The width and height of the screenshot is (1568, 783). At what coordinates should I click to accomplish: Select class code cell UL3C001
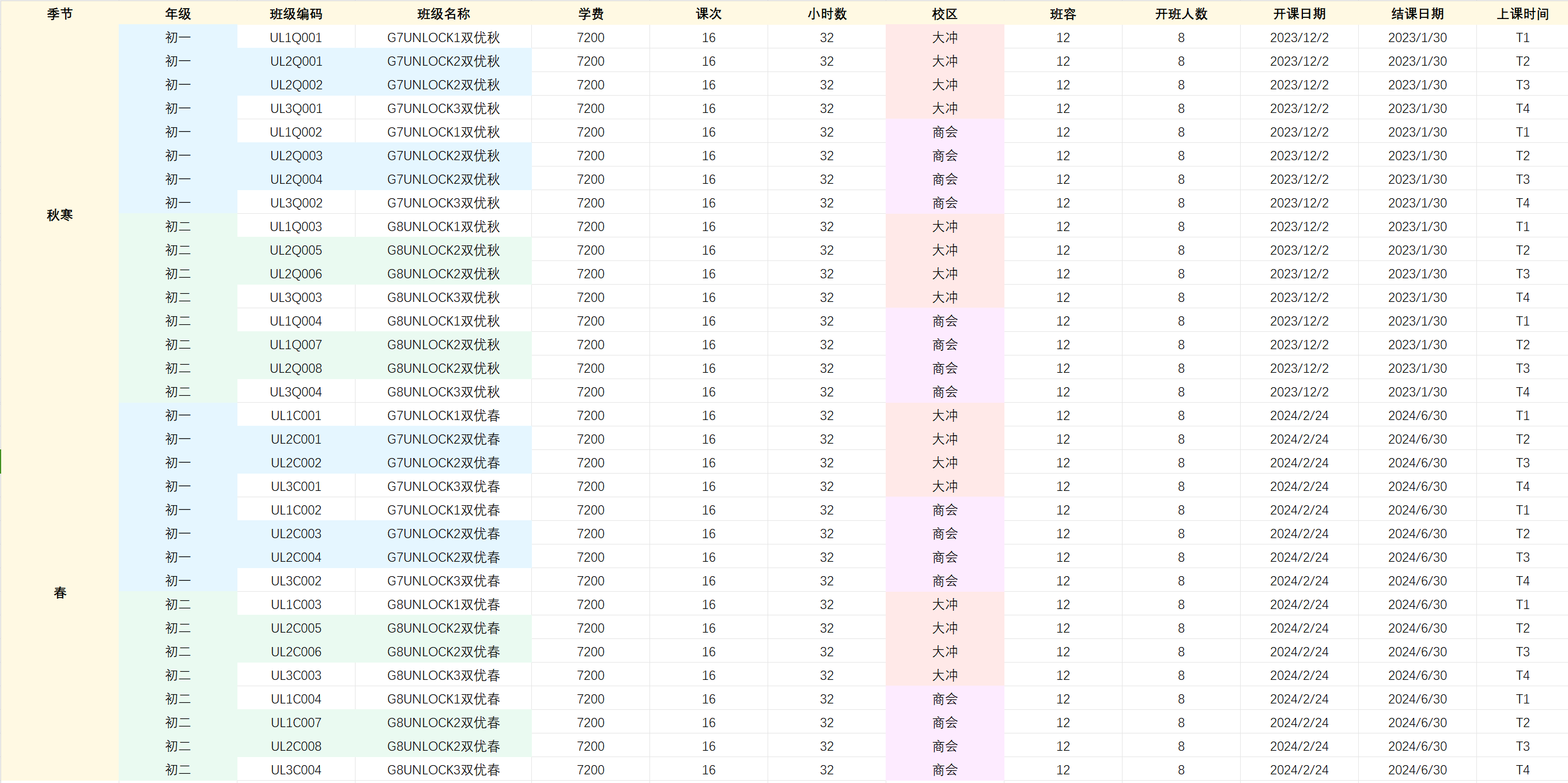[296, 486]
